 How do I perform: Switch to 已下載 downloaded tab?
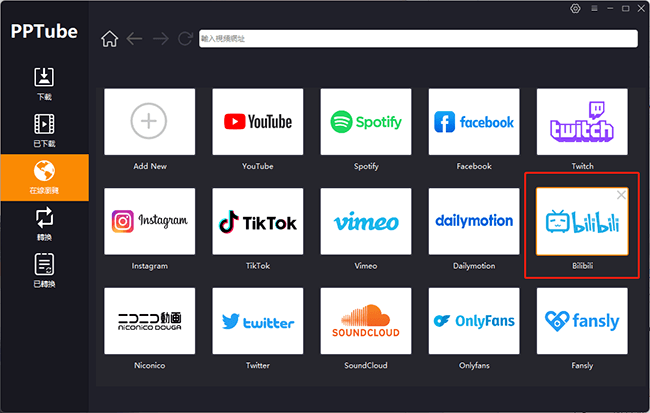point(44,129)
